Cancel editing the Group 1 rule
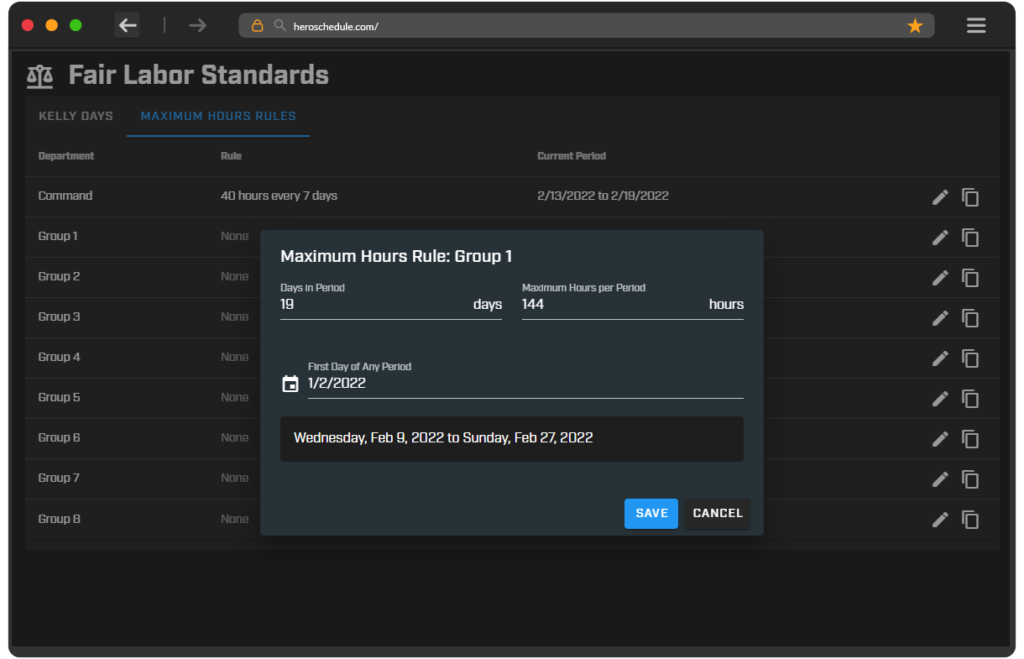Image resolution: width=1024 pixels, height=659 pixels. pyautogui.click(x=717, y=513)
